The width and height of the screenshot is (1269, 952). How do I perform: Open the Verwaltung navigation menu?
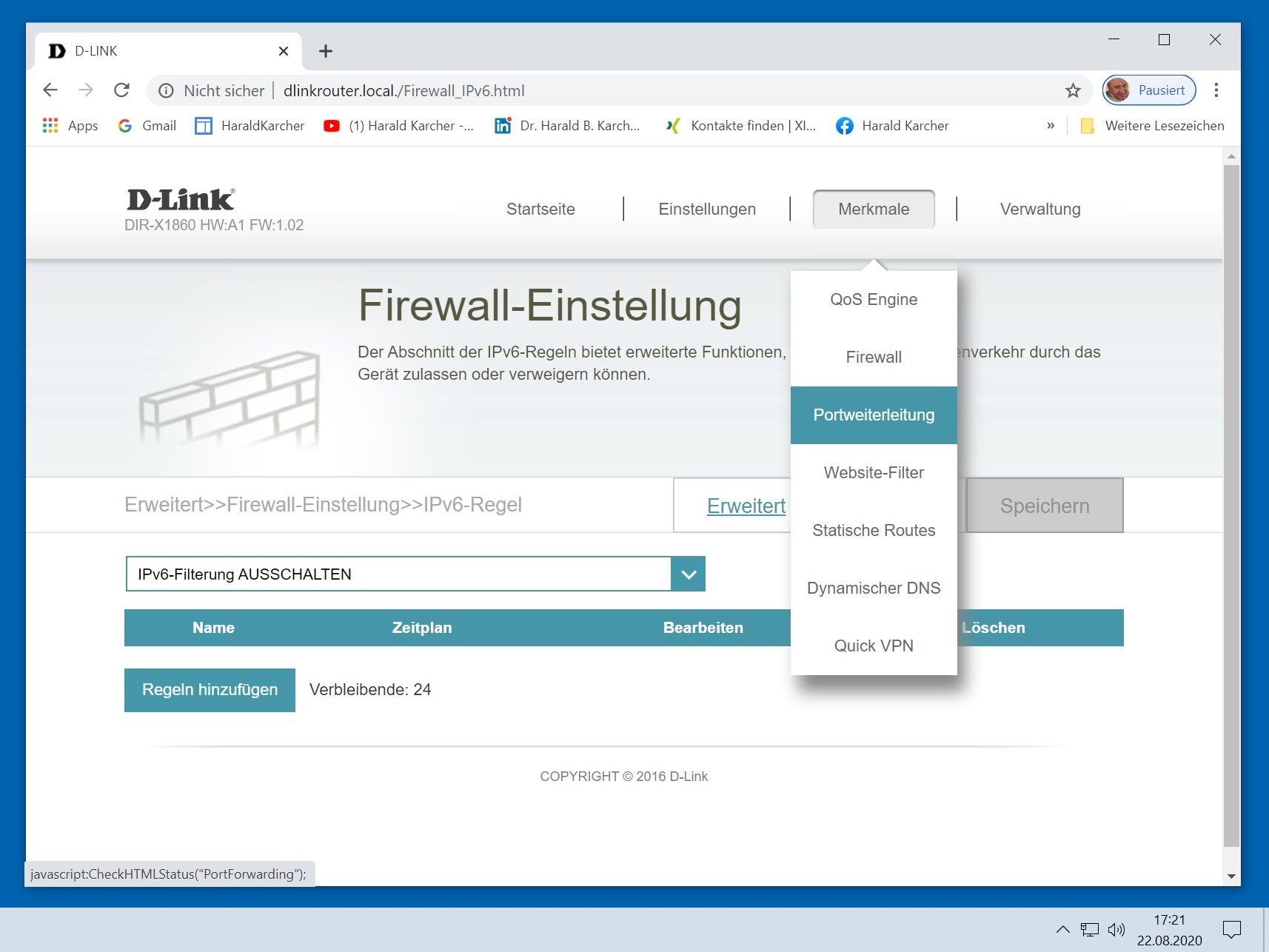coord(1040,209)
